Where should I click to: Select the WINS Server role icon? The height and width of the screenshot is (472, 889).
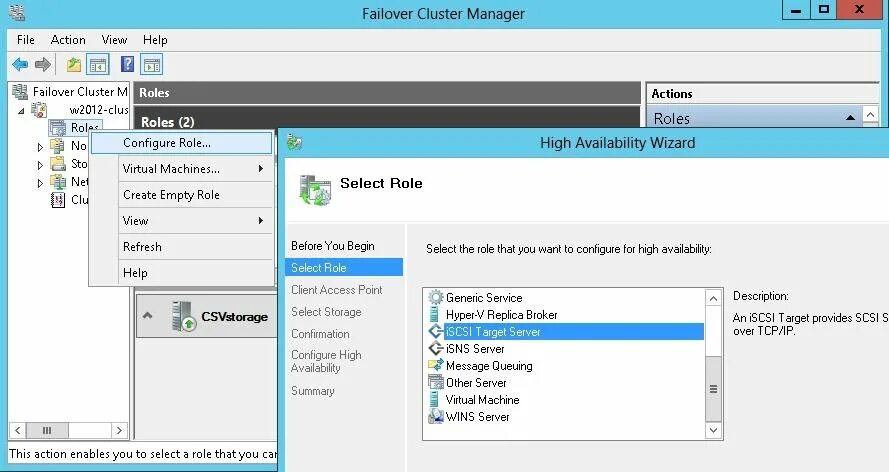click(x=435, y=416)
